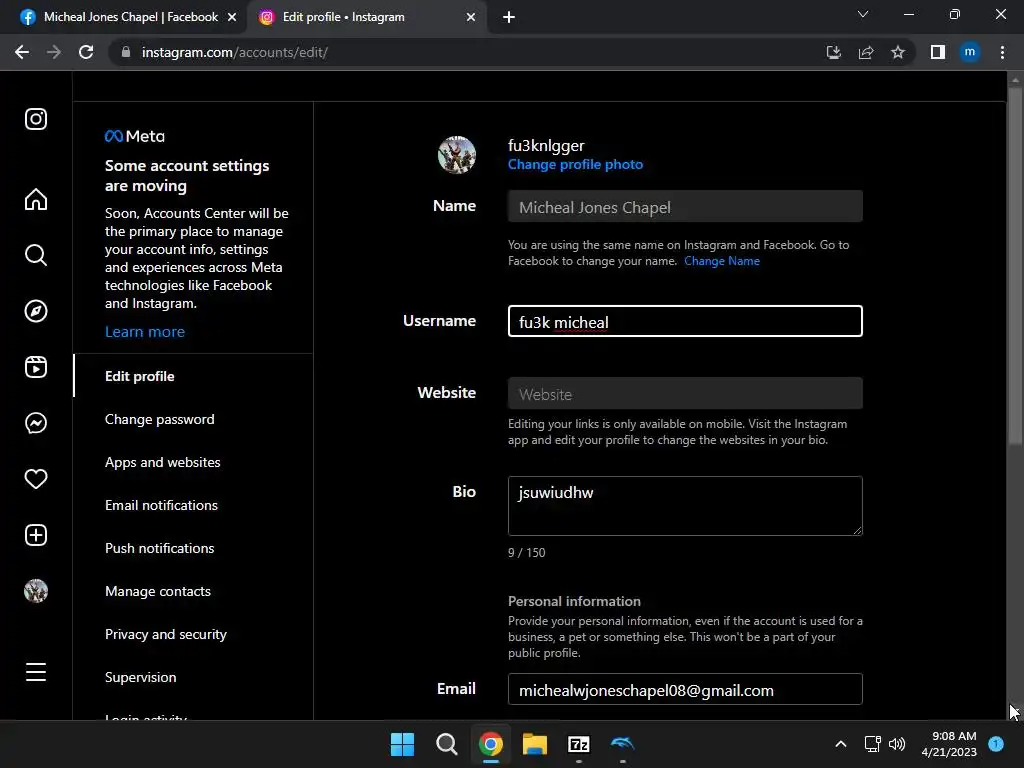
Task: Open Search icon in Instagram sidebar
Action: pyautogui.click(x=36, y=255)
